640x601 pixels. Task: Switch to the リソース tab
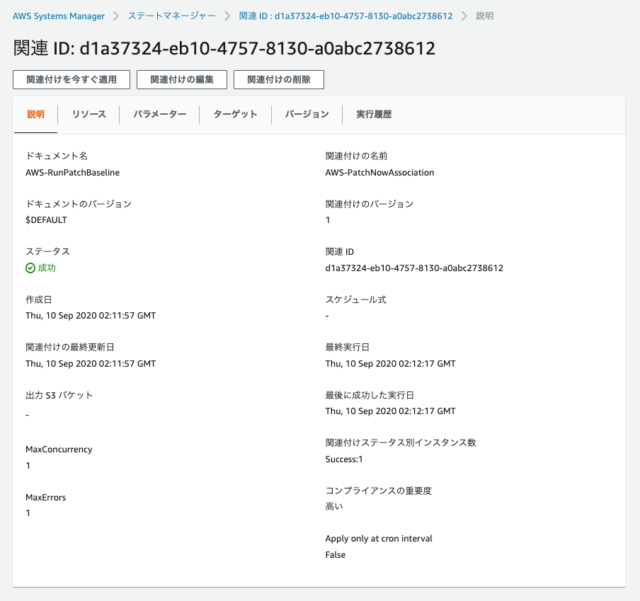pos(89,114)
